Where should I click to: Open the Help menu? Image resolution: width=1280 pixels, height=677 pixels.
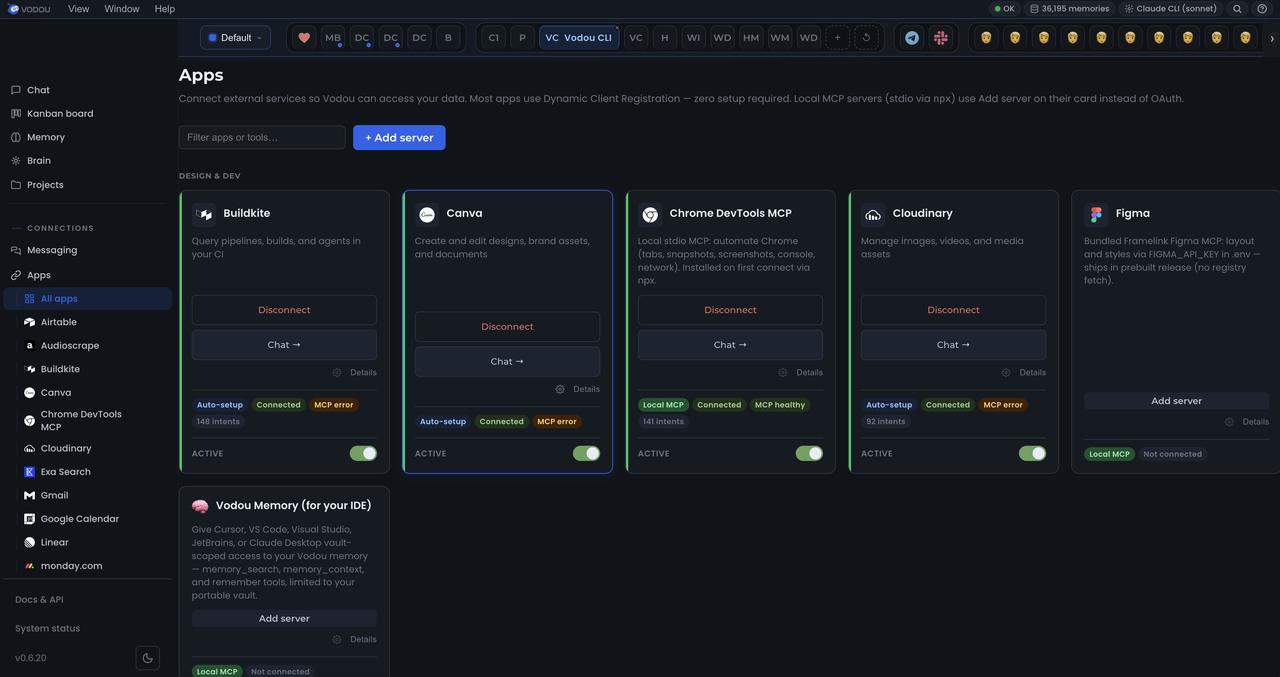[165, 9]
